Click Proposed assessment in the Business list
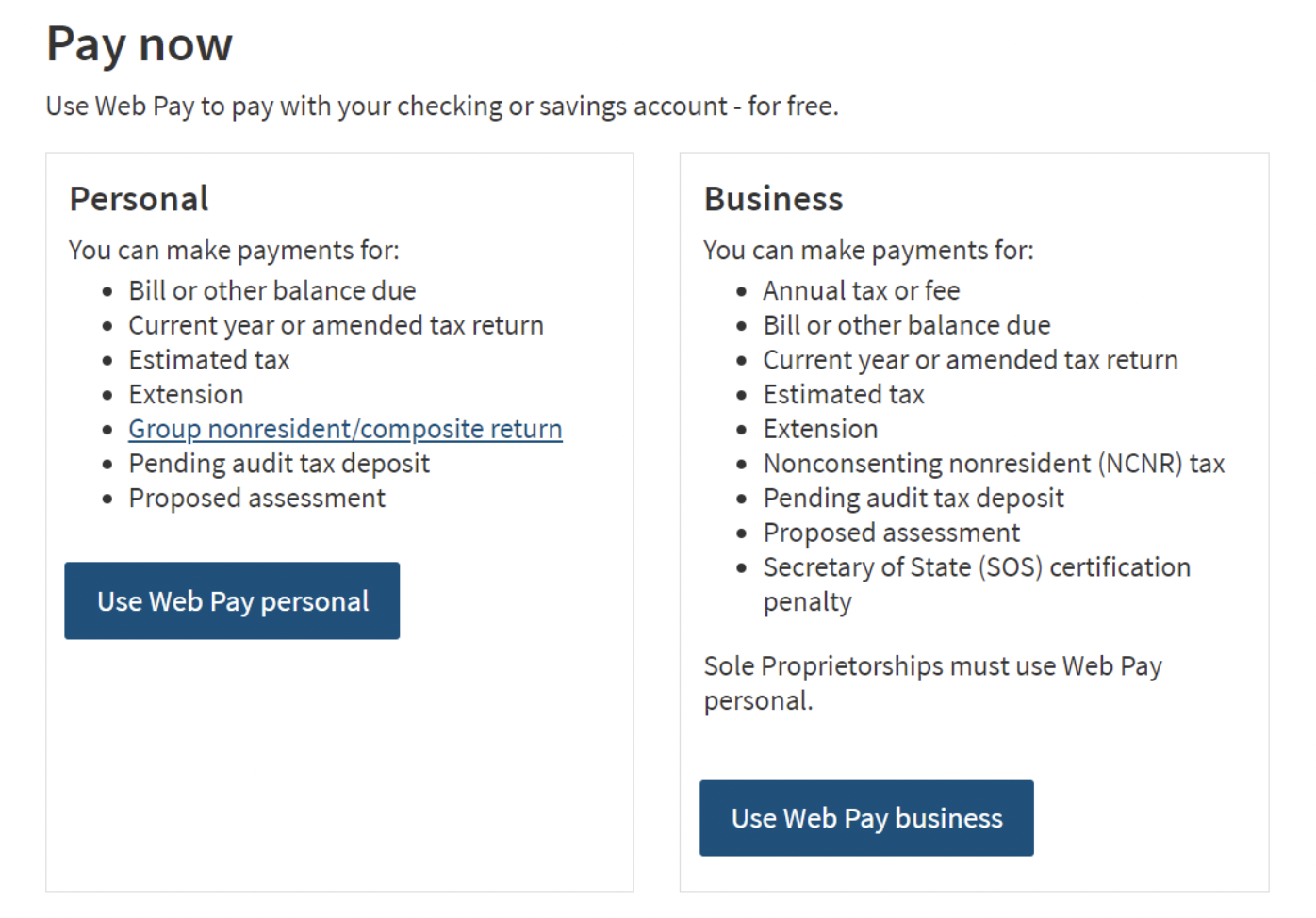Image resolution: width=1316 pixels, height=918 pixels. [x=892, y=533]
